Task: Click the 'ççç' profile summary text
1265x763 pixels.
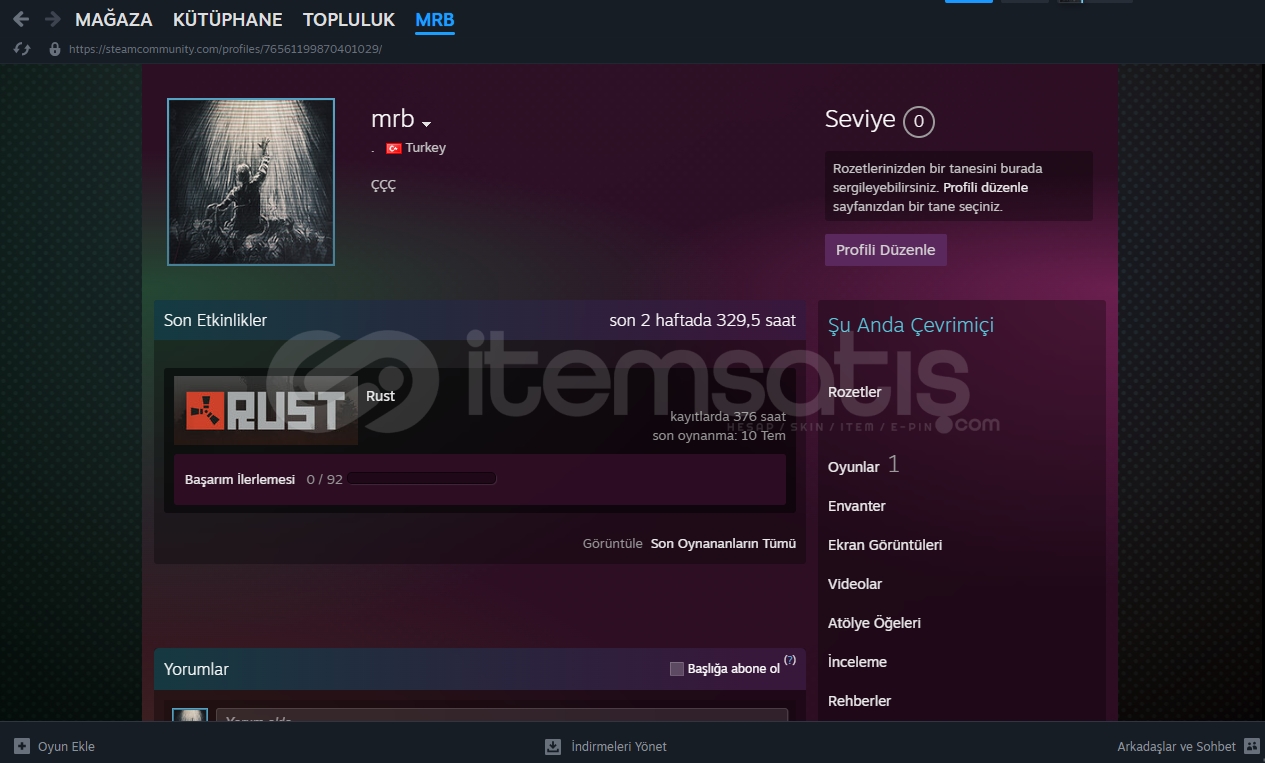Action: (383, 186)
